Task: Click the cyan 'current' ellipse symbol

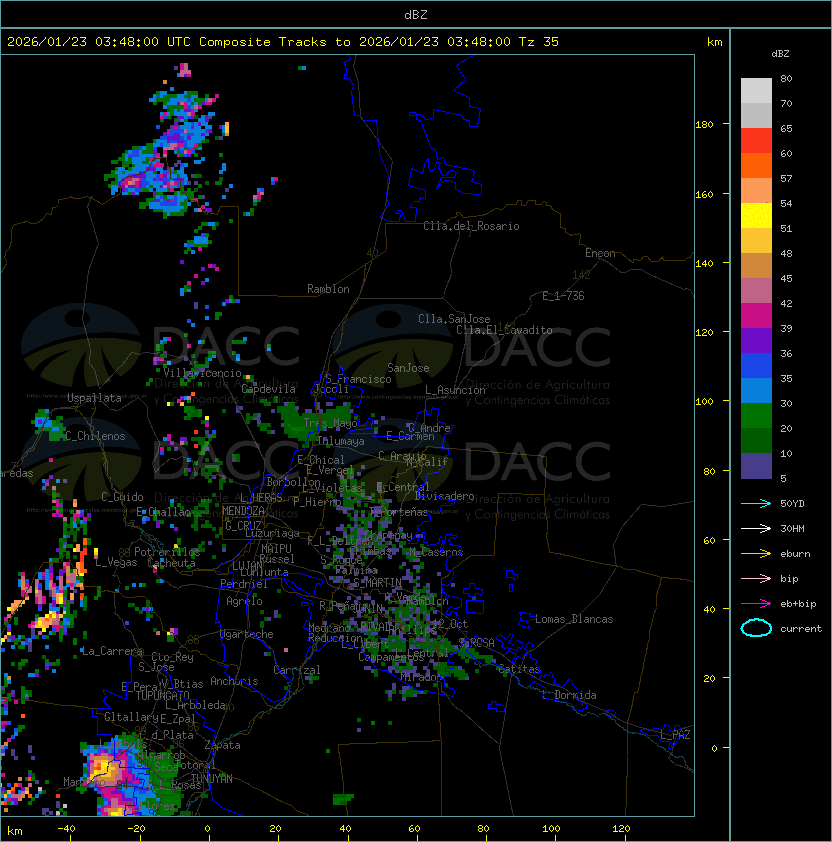Action: point(756,628)
